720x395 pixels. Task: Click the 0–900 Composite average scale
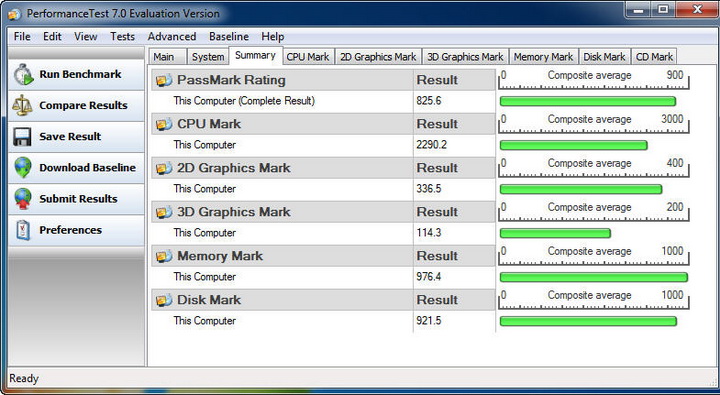(594, 79)
